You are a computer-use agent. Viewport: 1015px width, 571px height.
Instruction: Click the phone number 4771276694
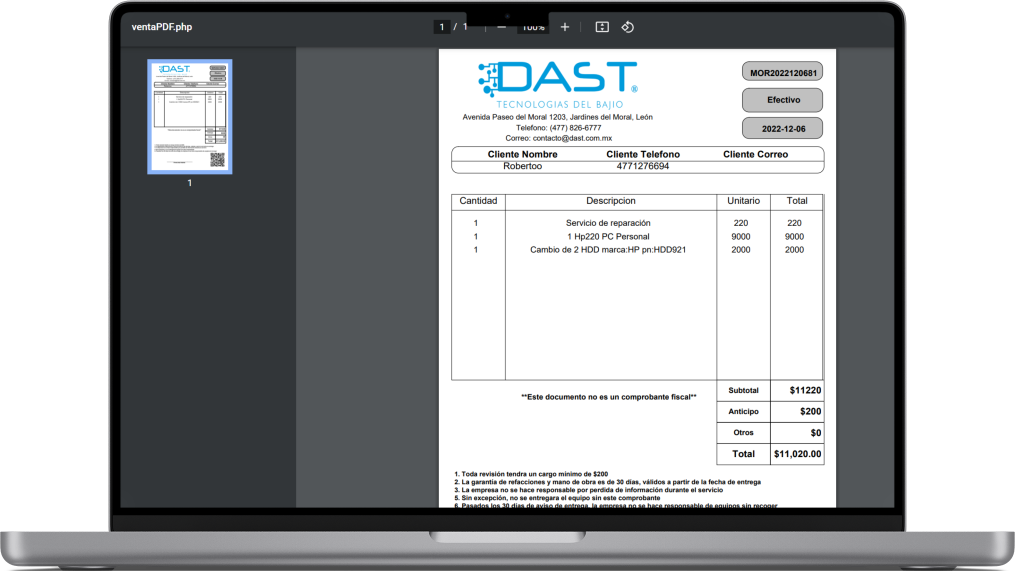[643, 166]
